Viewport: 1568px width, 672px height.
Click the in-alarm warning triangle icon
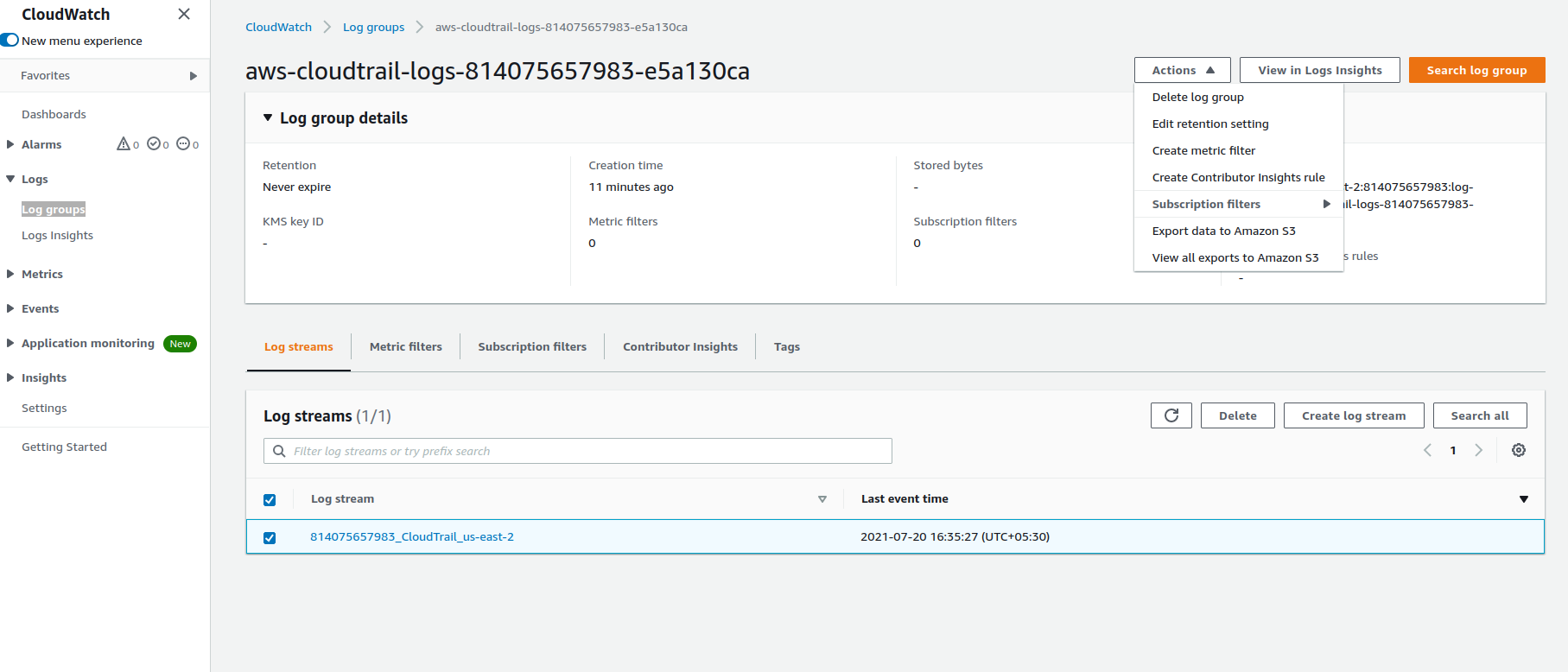coord(124,143)
